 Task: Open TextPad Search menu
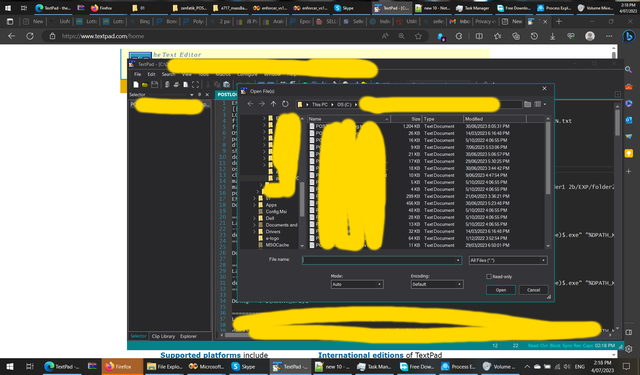click(168, 74)
